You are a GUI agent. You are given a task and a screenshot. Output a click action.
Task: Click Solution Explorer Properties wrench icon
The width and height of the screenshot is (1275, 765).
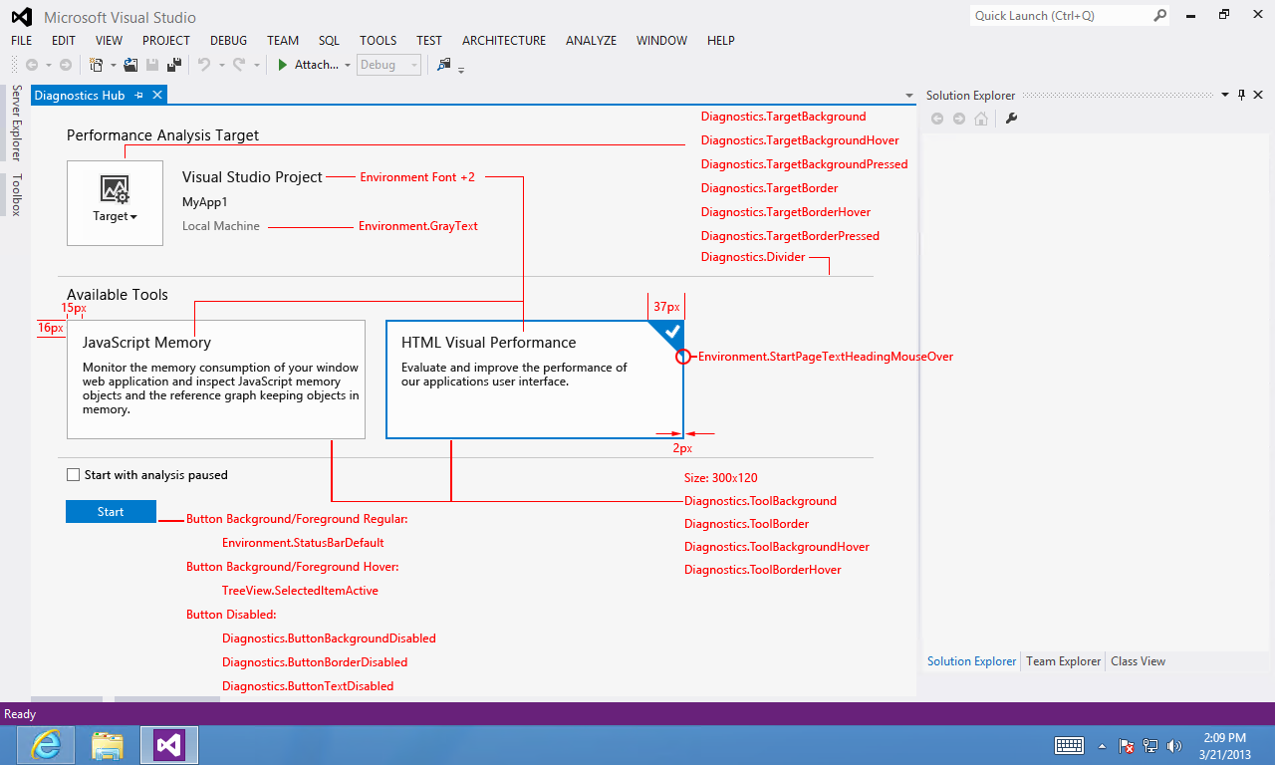[x=1011, y=119]
